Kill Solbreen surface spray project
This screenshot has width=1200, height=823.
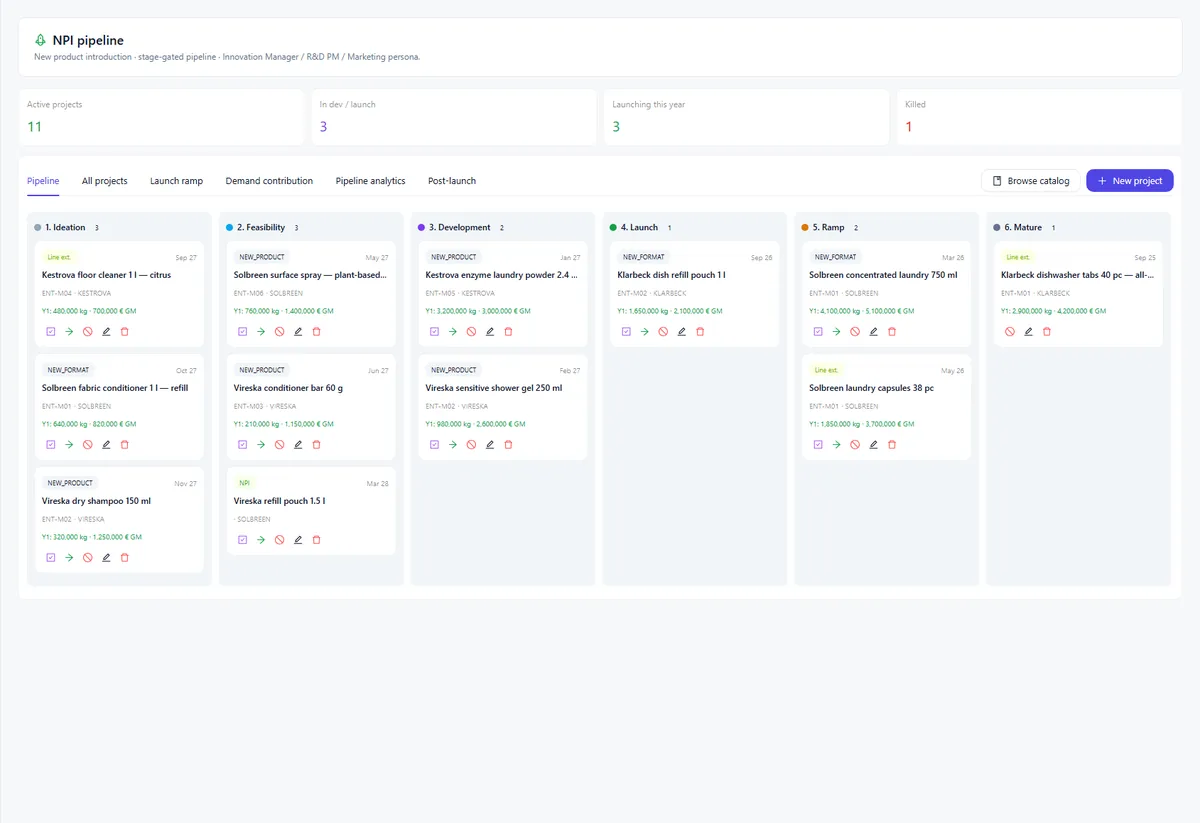280,331
